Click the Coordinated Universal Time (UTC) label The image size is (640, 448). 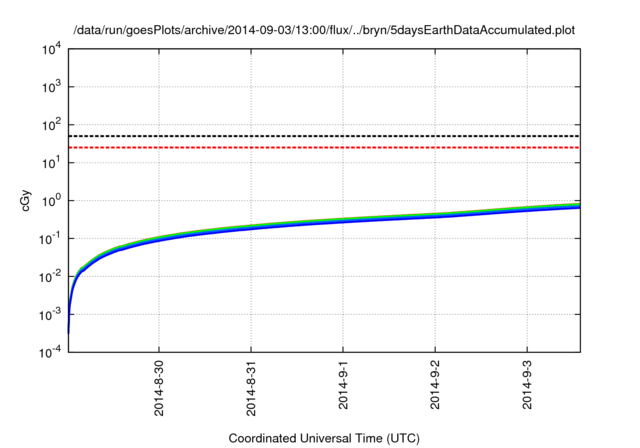click(x=324, y=438)
